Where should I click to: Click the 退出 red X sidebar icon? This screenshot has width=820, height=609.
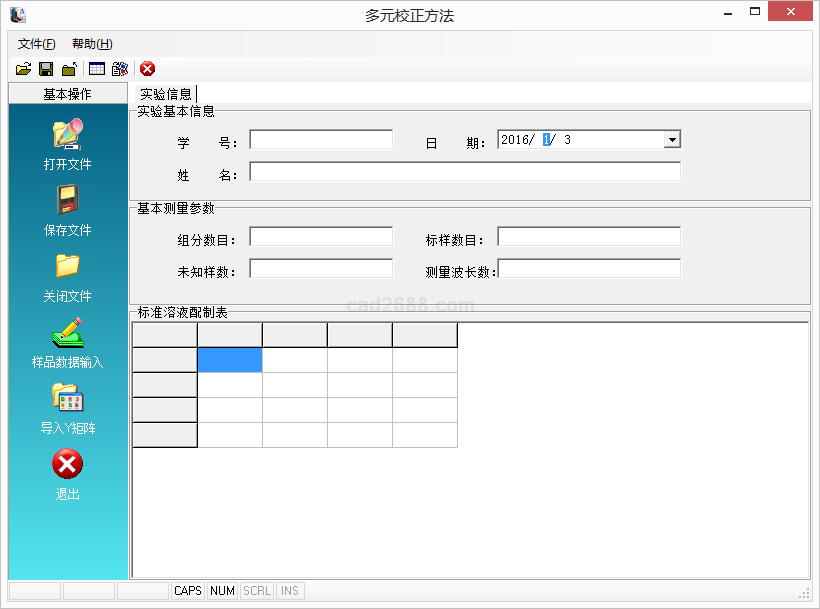click(x=67, y=464)
